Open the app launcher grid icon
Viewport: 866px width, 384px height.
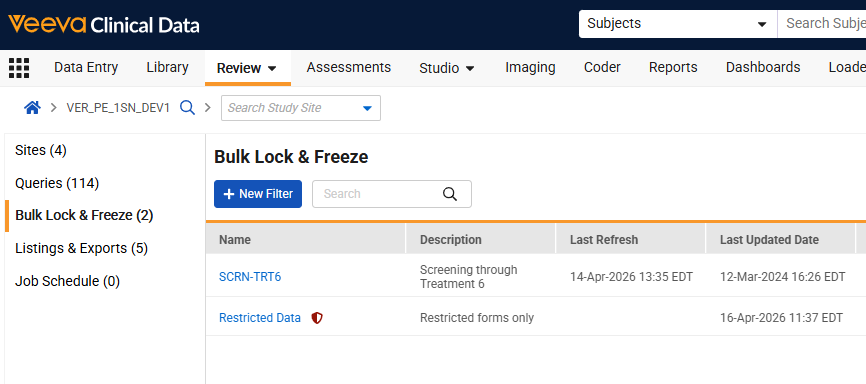[x=19, y=68]
